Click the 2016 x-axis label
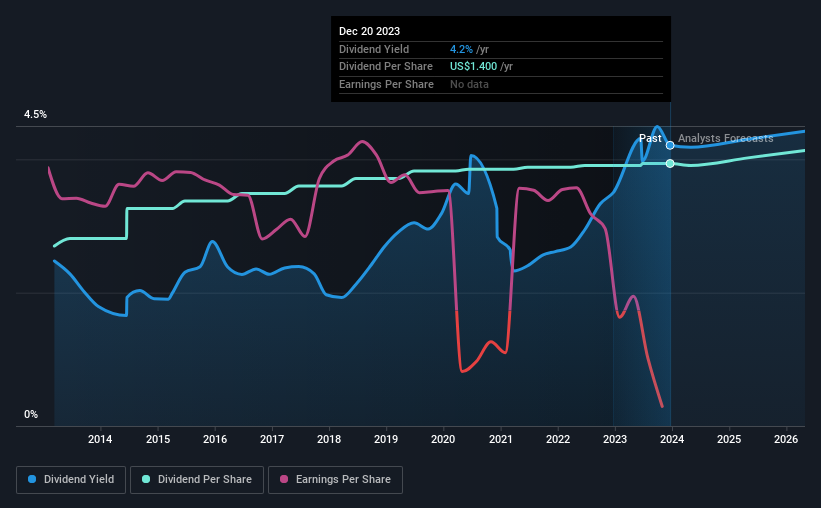This screenshot has width=821, height=508. [x=215, y=439]
